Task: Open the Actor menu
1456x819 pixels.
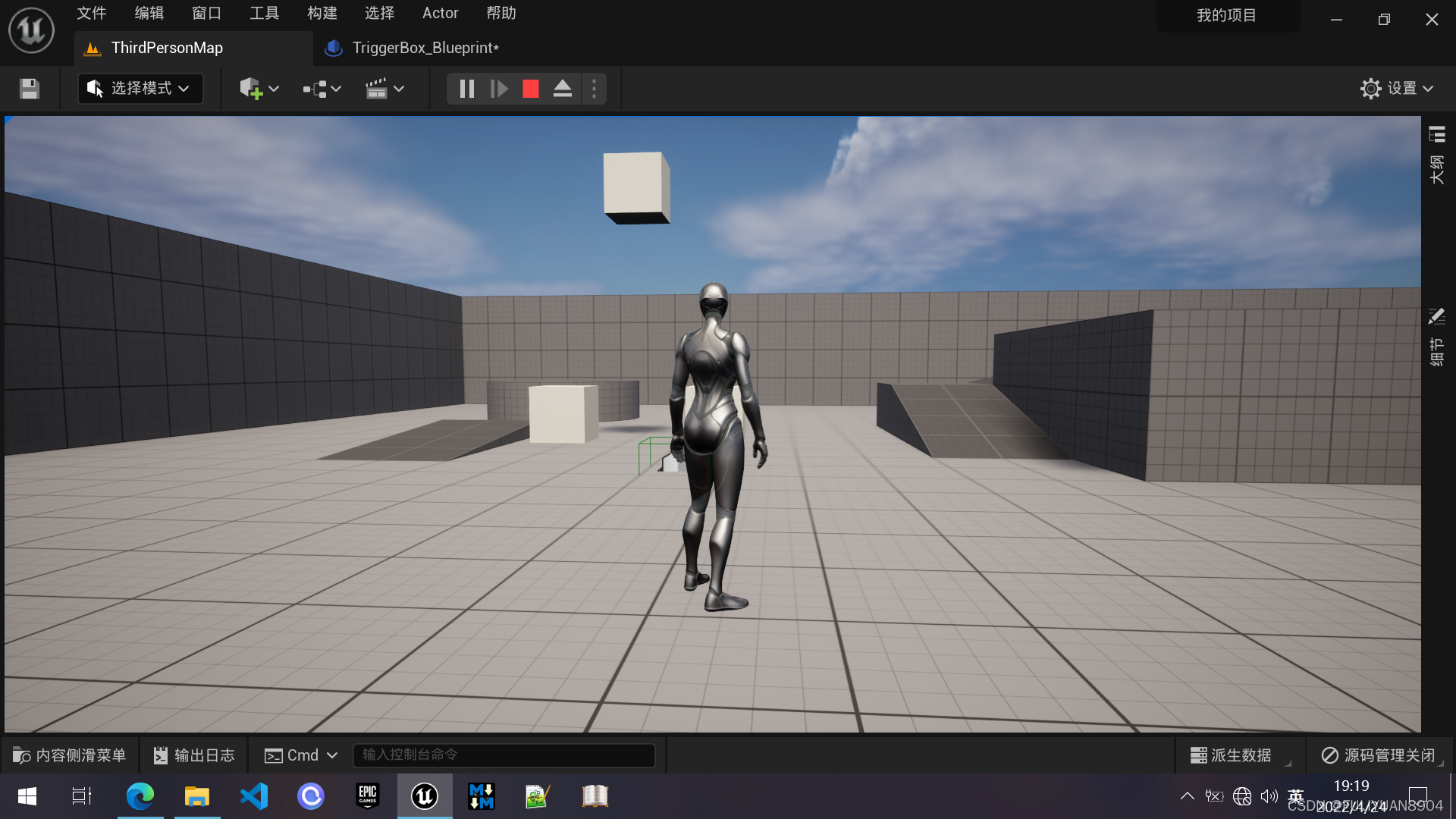Action: 440,13
